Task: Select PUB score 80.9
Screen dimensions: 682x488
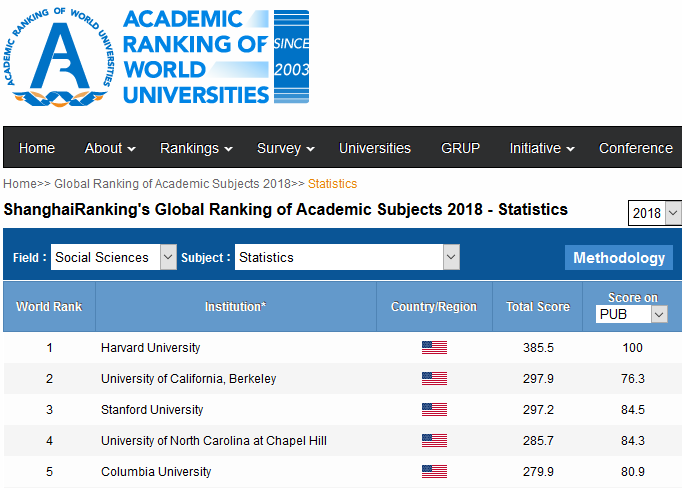Action: click(x=632, y=471)
